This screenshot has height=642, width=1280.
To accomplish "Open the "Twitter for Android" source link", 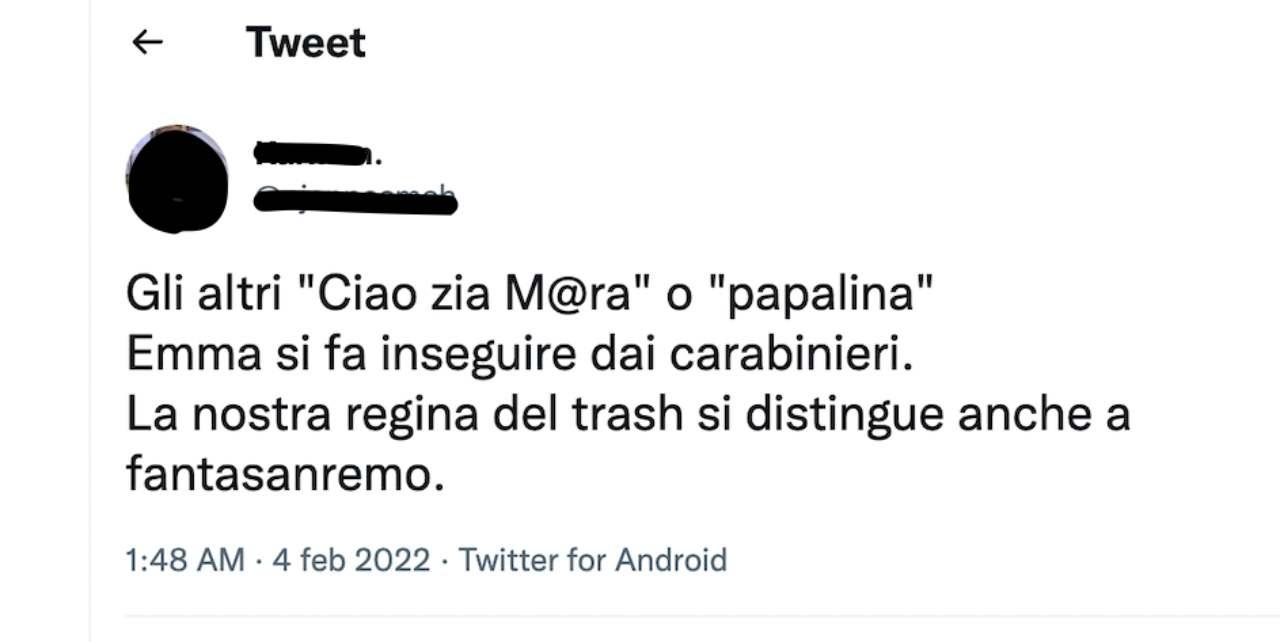I will (592, 560).
